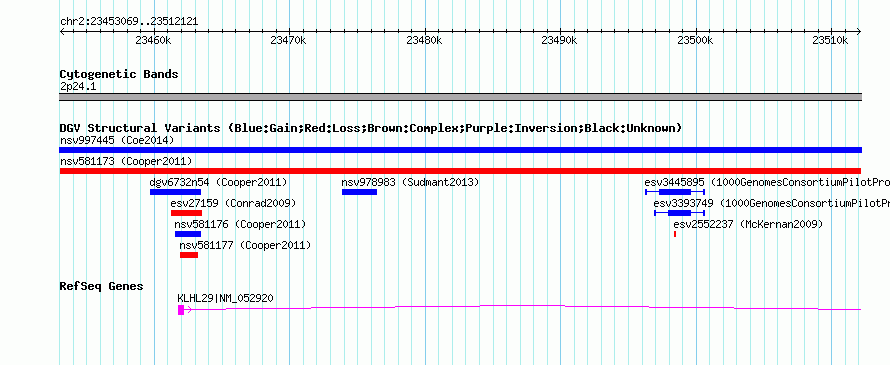Click the 2p24.1 band label
The image size is (890, 365).
point(79,87)
